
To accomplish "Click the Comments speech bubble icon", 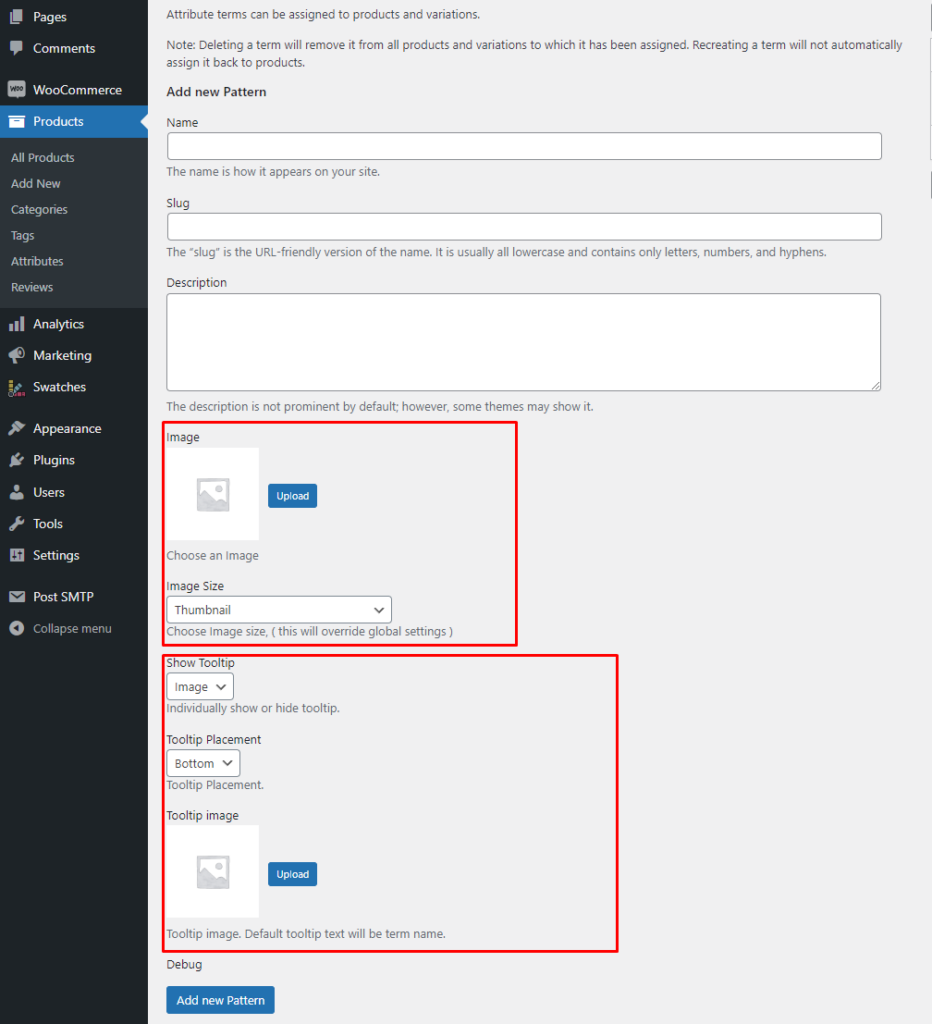I will 16,48.
